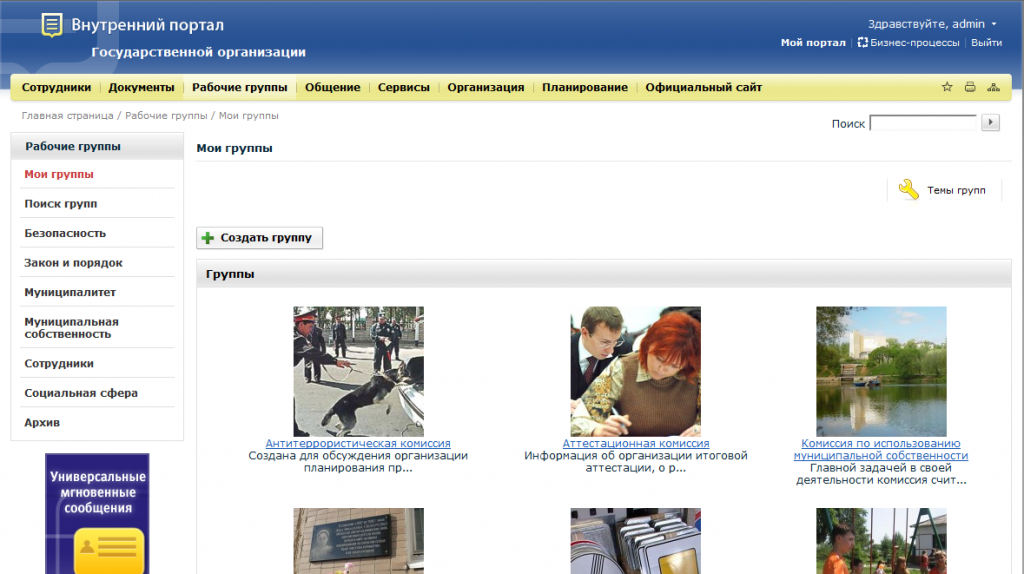The width and height of the screenshot is (1024, 574).
Task: Open the site map icon
Action: pyautogui.click(x=993, y=87)
